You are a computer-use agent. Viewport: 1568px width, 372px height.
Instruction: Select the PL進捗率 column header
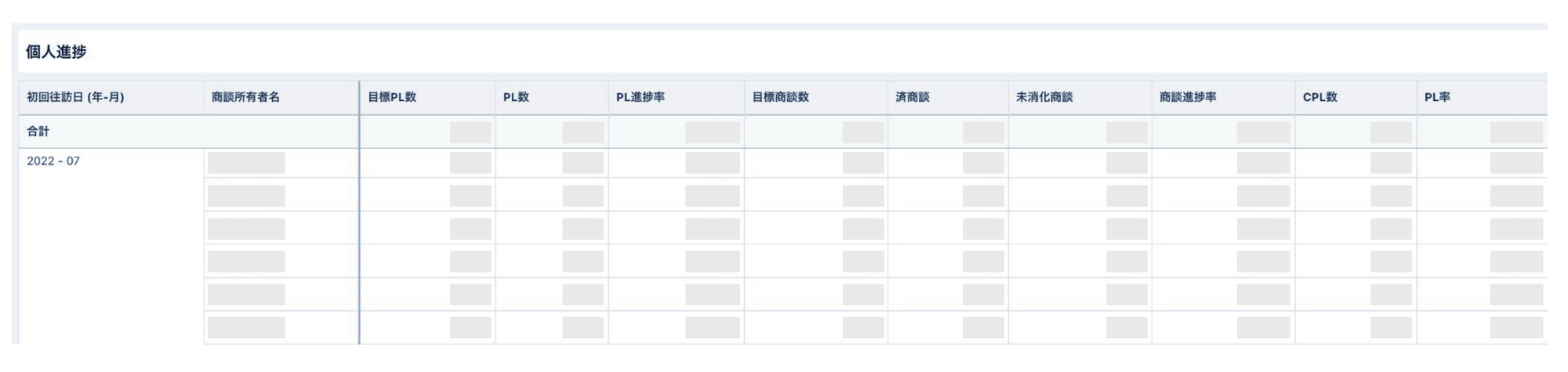tap(640, 98)
